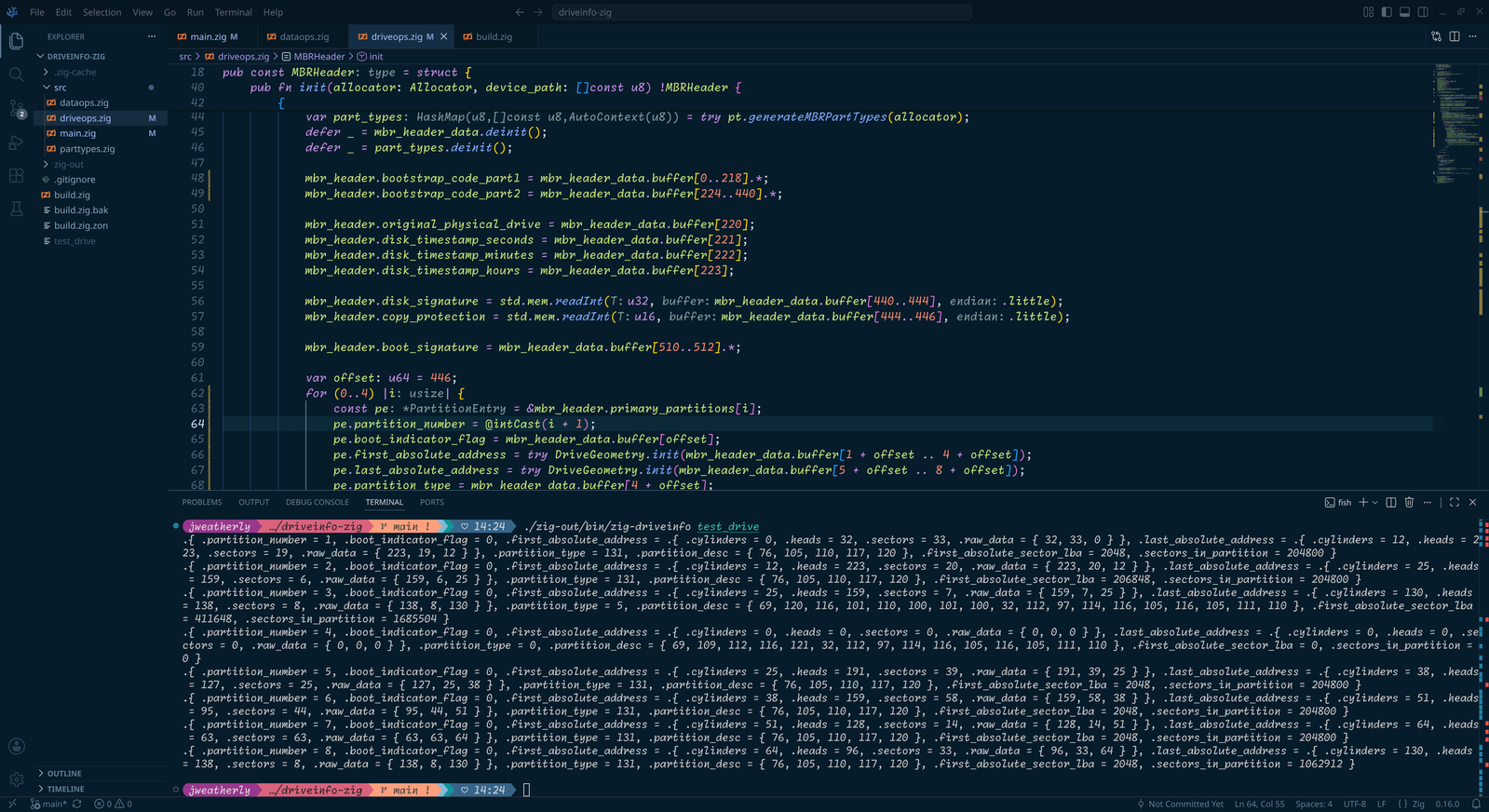
Task: Open terminal panel more actions ellipsis
Action: click(x=1428, y=502)
